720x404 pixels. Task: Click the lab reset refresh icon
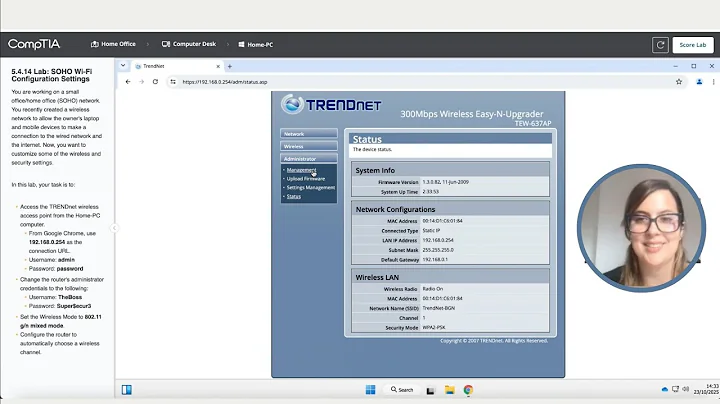pos(660,45)
